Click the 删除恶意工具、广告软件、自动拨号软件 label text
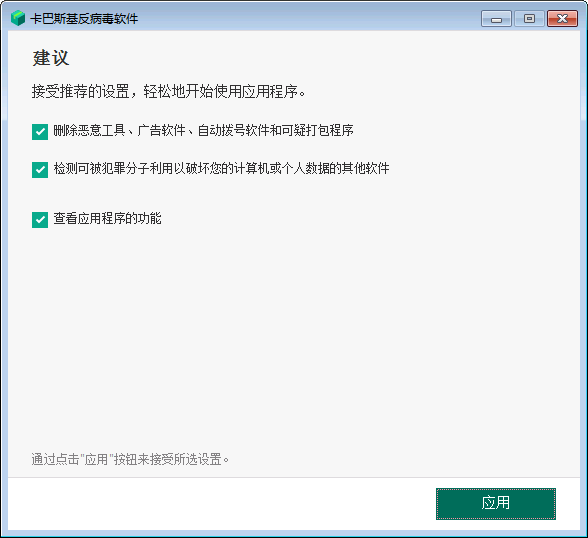Viewport: 588px width, 538px height. click(x=203, y=130)
